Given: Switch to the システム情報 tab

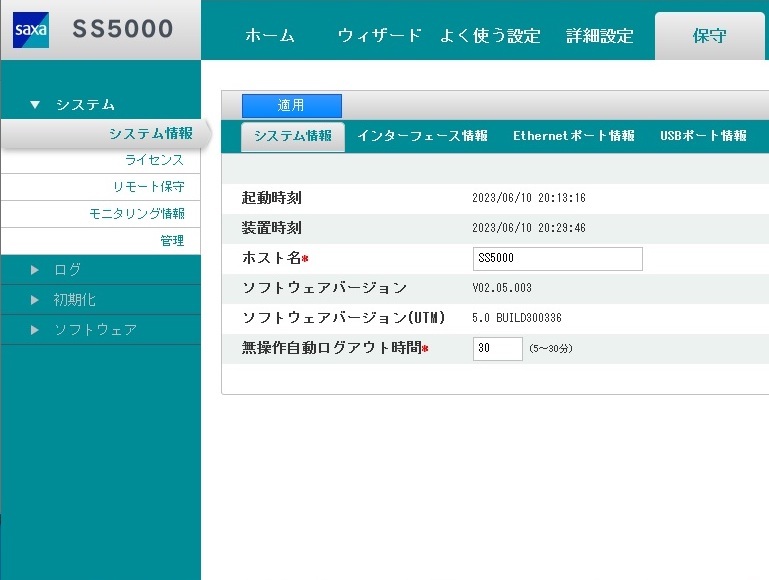Looking at the screenshot, I should click(x=293, y=136).
